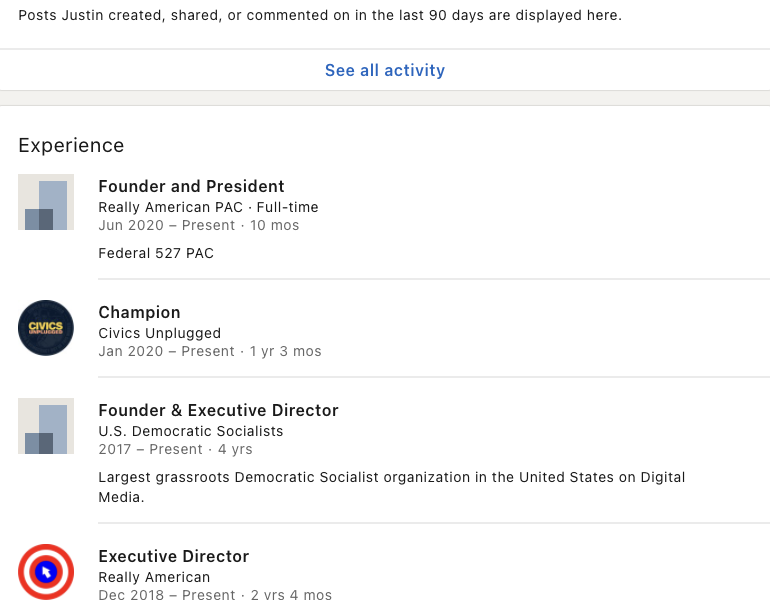Viewport: 770px width, 600px height.
Task: Select the Really American company name under Executive Director
Action: (154, 577)
